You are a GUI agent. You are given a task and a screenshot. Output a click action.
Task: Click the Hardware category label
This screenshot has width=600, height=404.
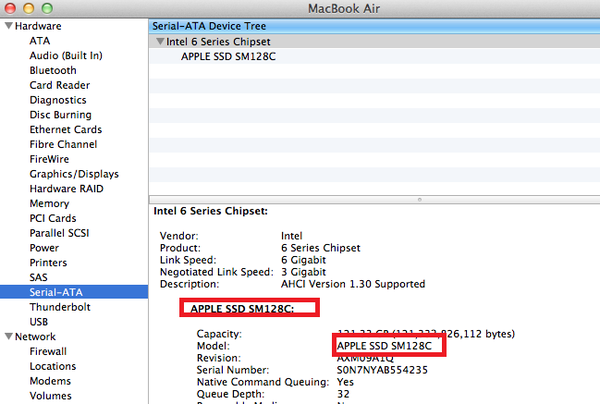click(38, 26)
